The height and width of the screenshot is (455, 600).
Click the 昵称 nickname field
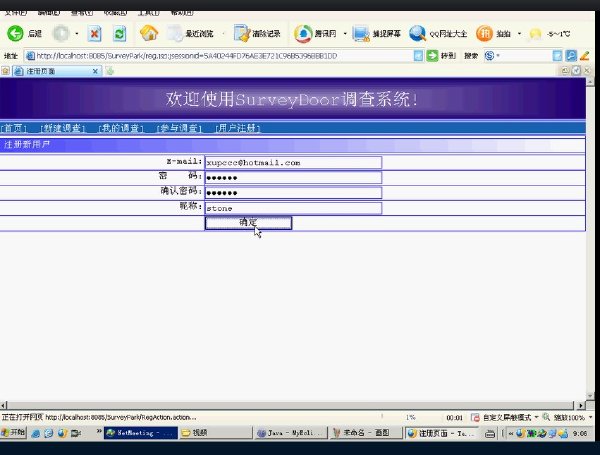tap(293, 208)
